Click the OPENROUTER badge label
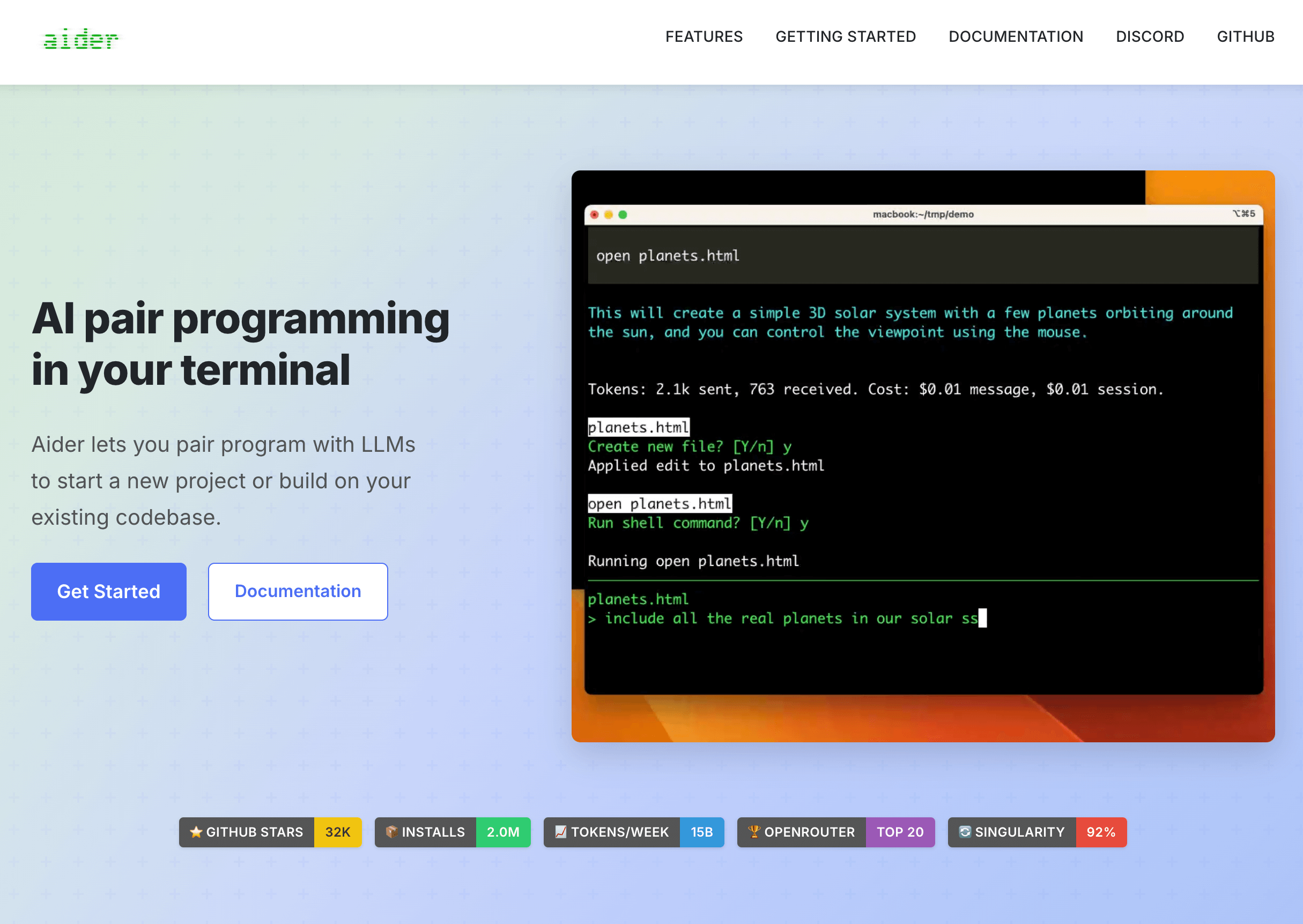Image resolution: width=1303 pixels, height=924 pixels. (810, 832)
